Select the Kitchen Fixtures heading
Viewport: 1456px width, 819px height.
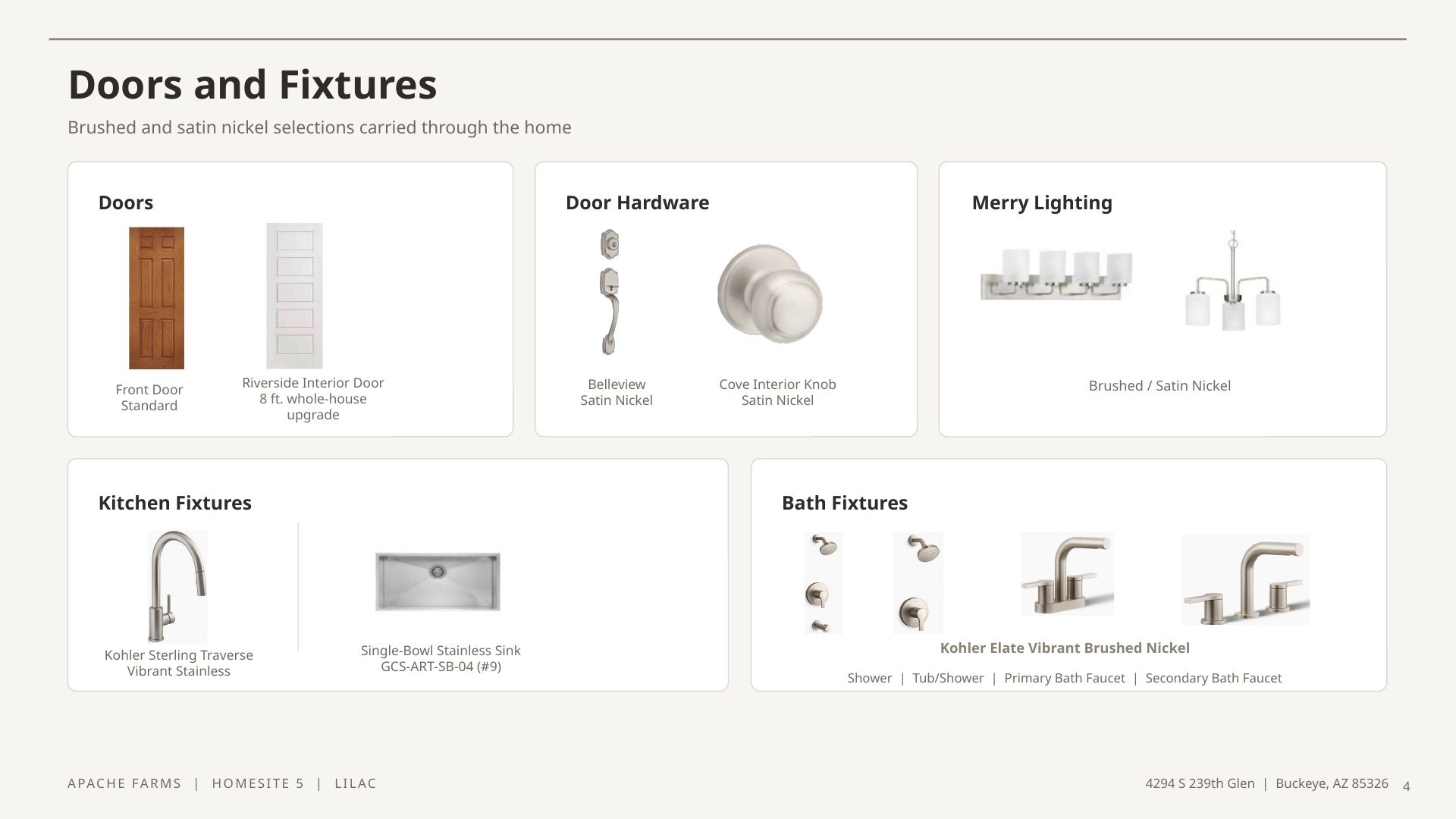point(175,503)
